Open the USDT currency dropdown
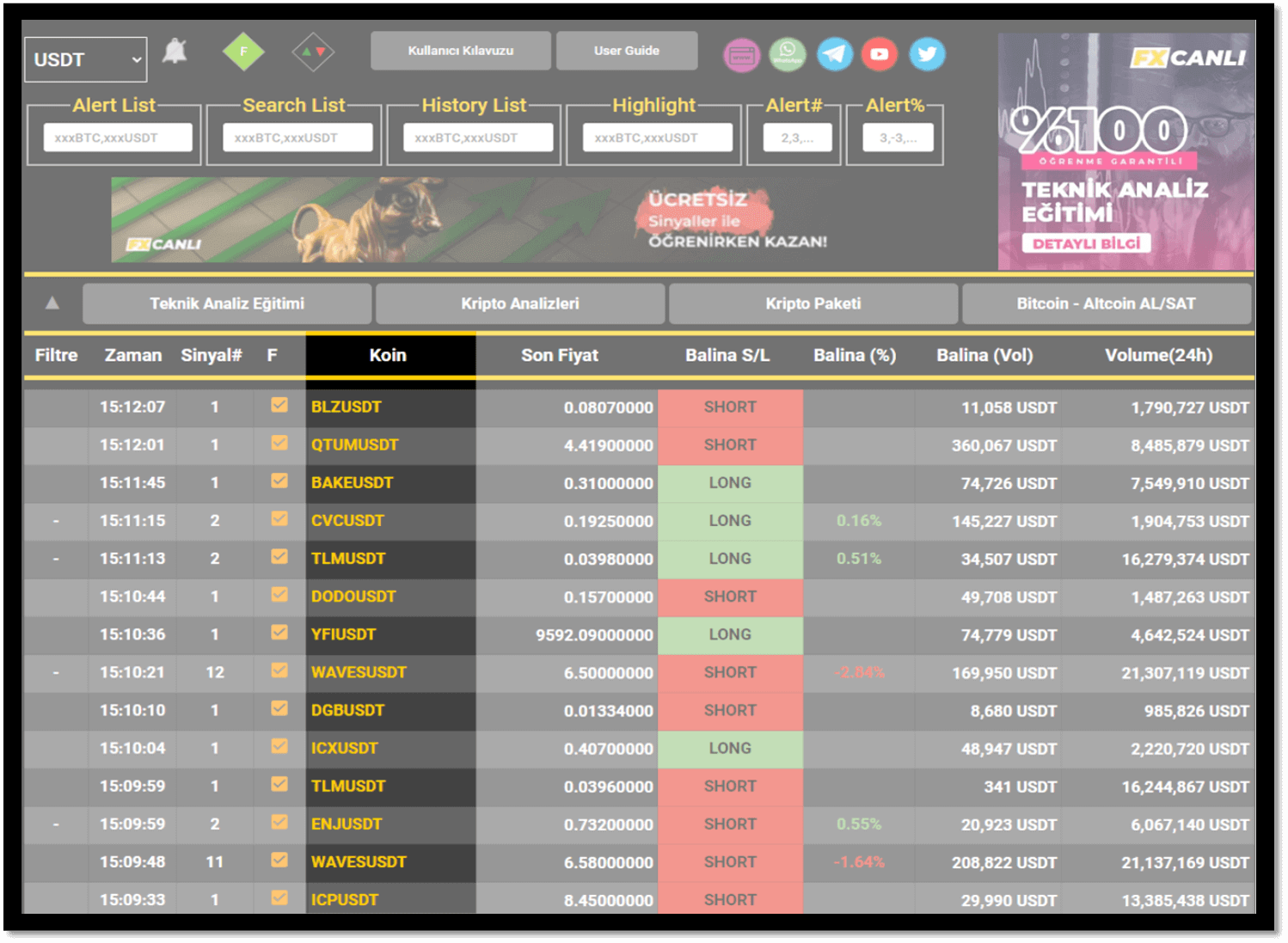Viewport: 1288px width, 943px height. (86, 59)
